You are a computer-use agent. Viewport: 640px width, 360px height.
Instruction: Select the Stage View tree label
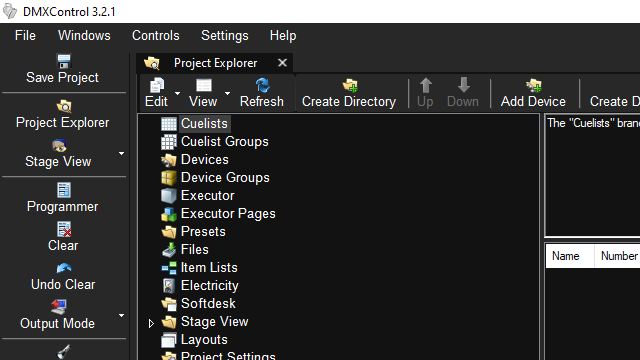[x=215, y=322]
